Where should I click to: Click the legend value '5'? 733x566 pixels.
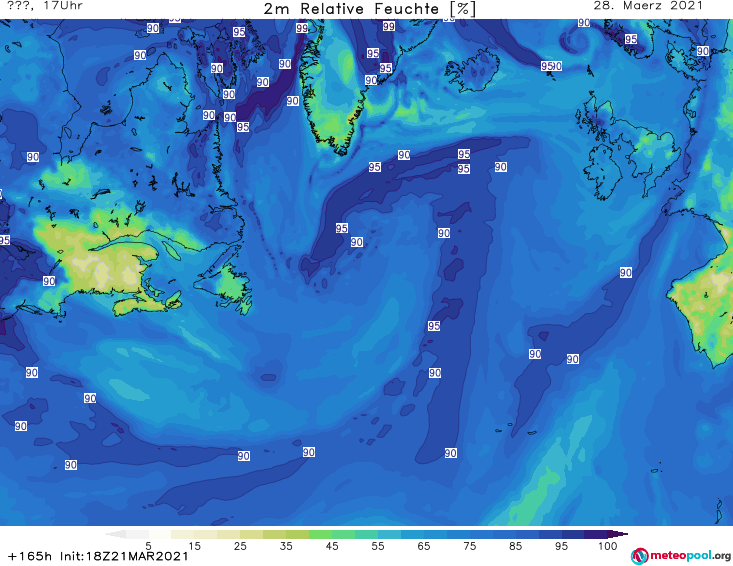[148, 546]
